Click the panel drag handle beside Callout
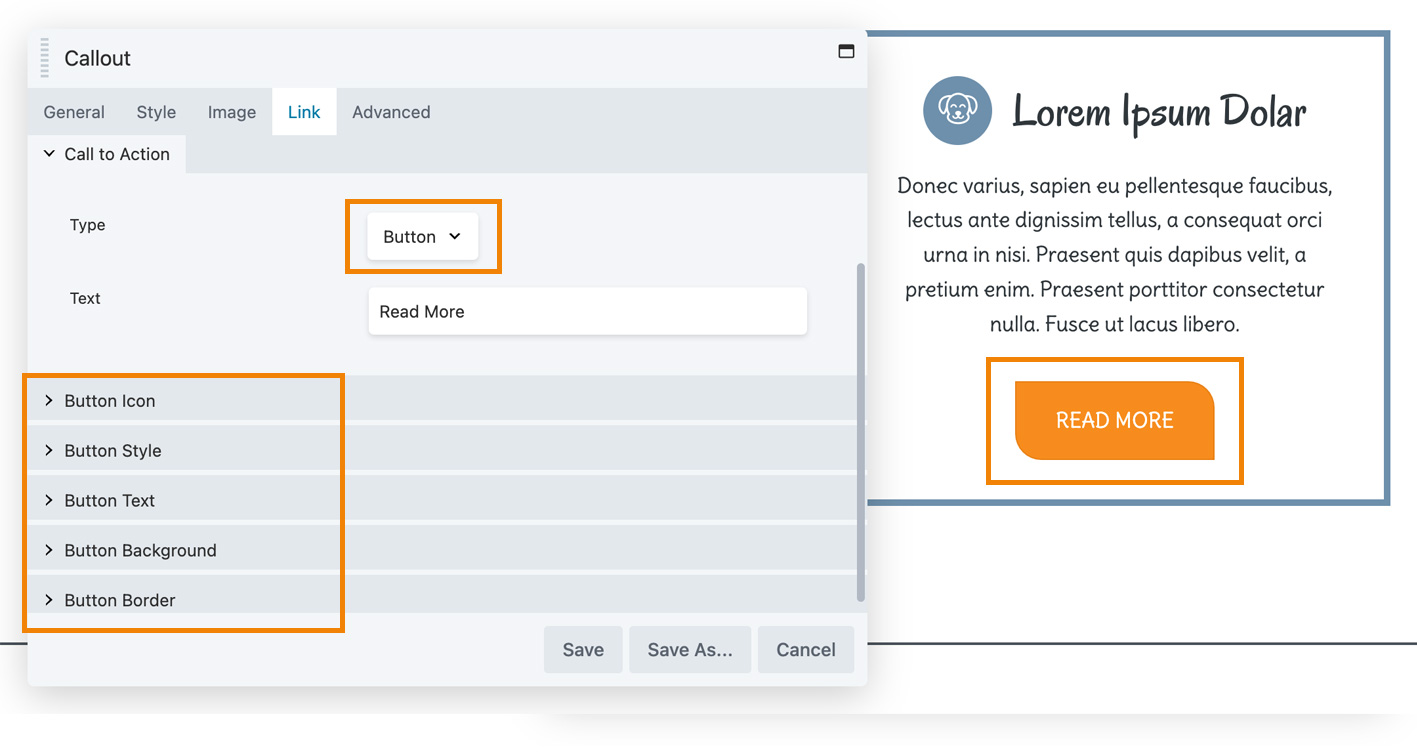This screenshot has height=753, width=1417. pyautogui.click(x=44, y=58)
